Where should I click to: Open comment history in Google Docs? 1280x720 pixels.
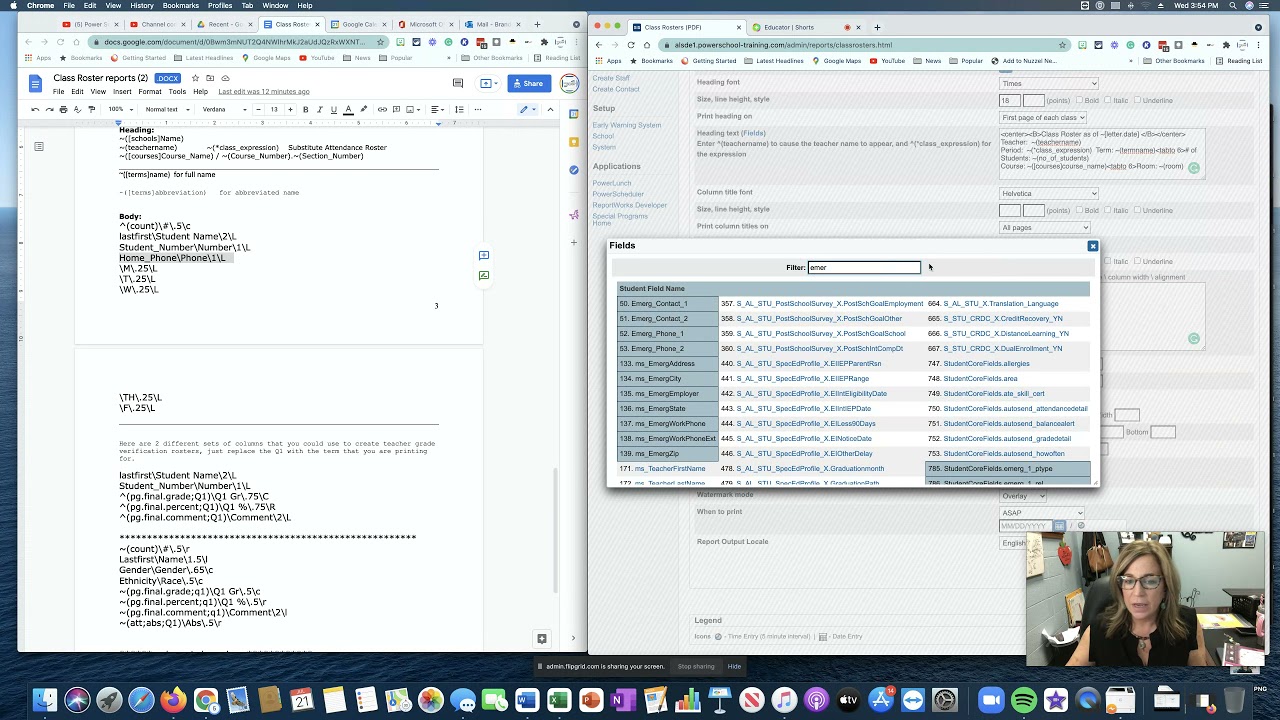(458, 83)
